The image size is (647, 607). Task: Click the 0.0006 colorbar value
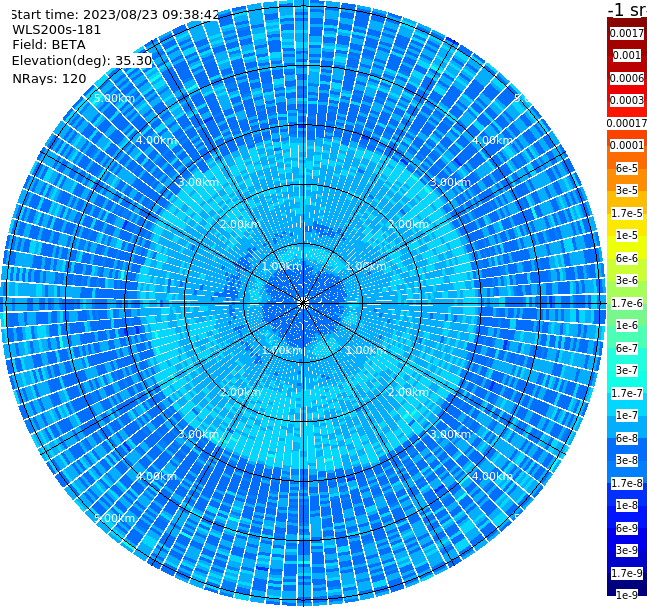click(x=627, y=78)
